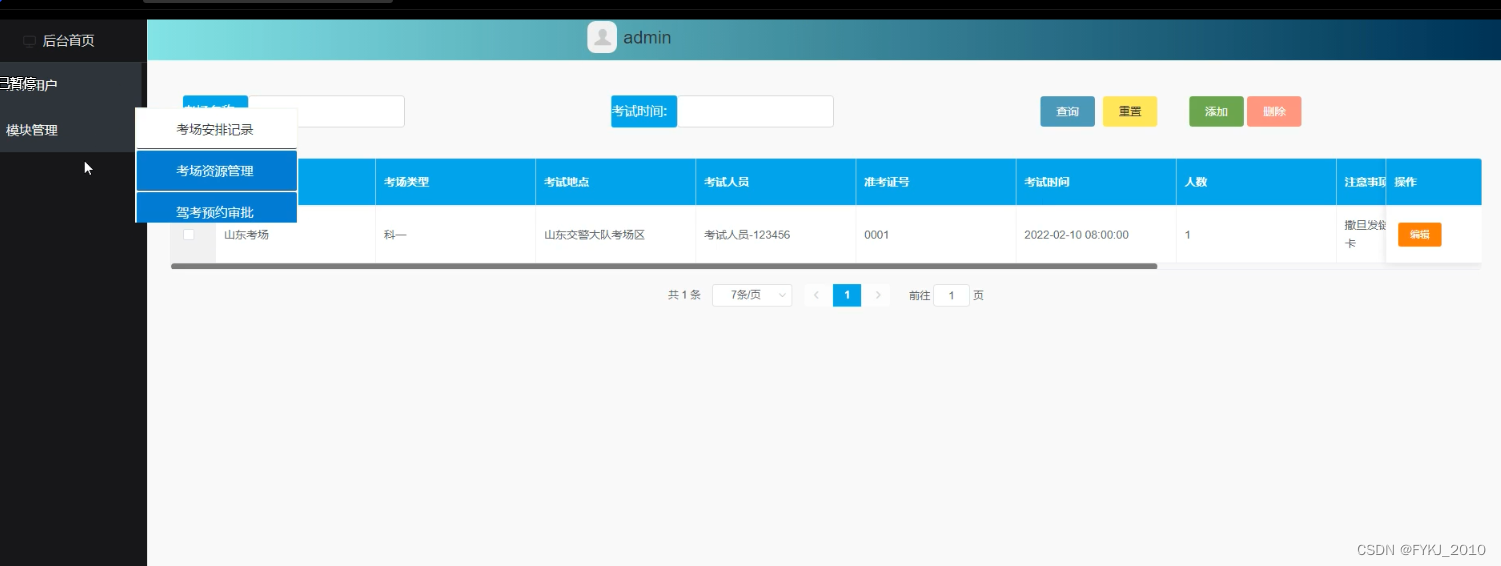Click the monitor icon beside 后台首页
This screenshot has height=566, width=1501.
29,41
